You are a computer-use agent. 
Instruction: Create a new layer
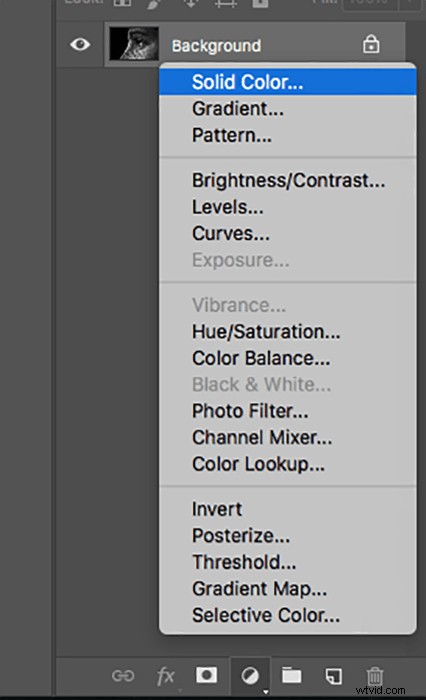coord(334,675)
